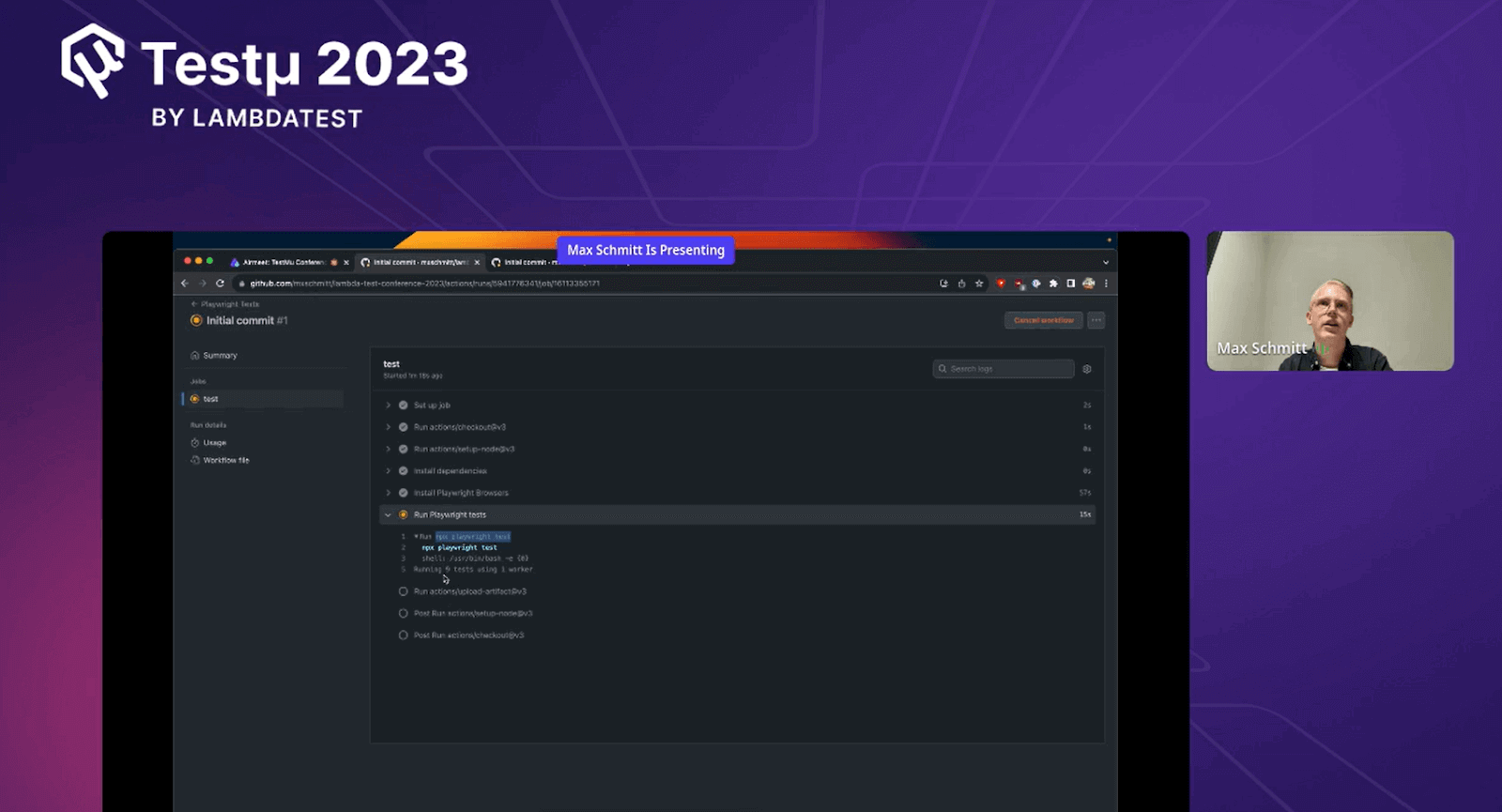1502x812 pixels.
Task: Bookmark this page with the star icon
Action: 979,283
